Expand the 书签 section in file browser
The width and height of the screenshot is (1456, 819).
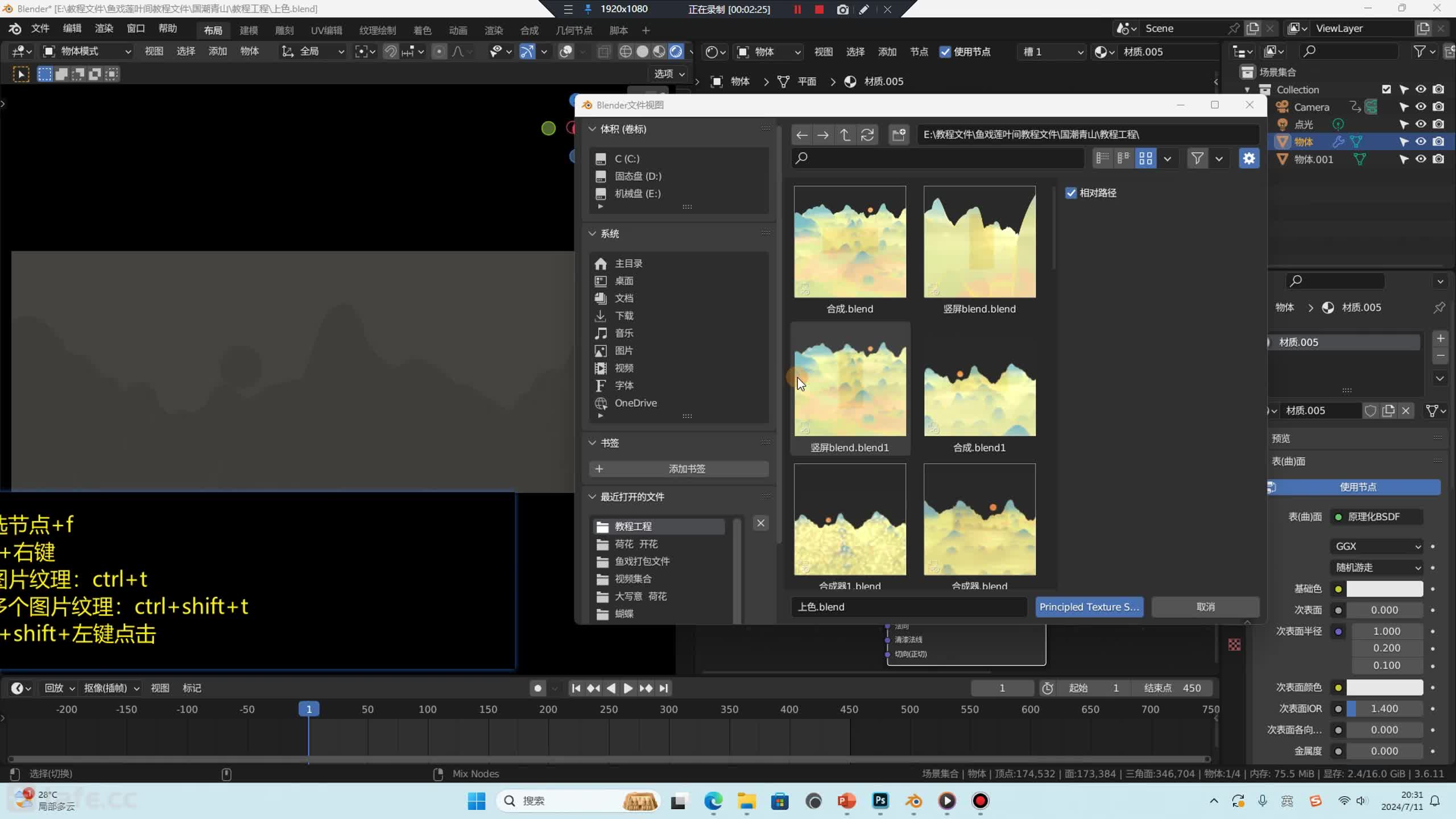(x=591, y=442)
